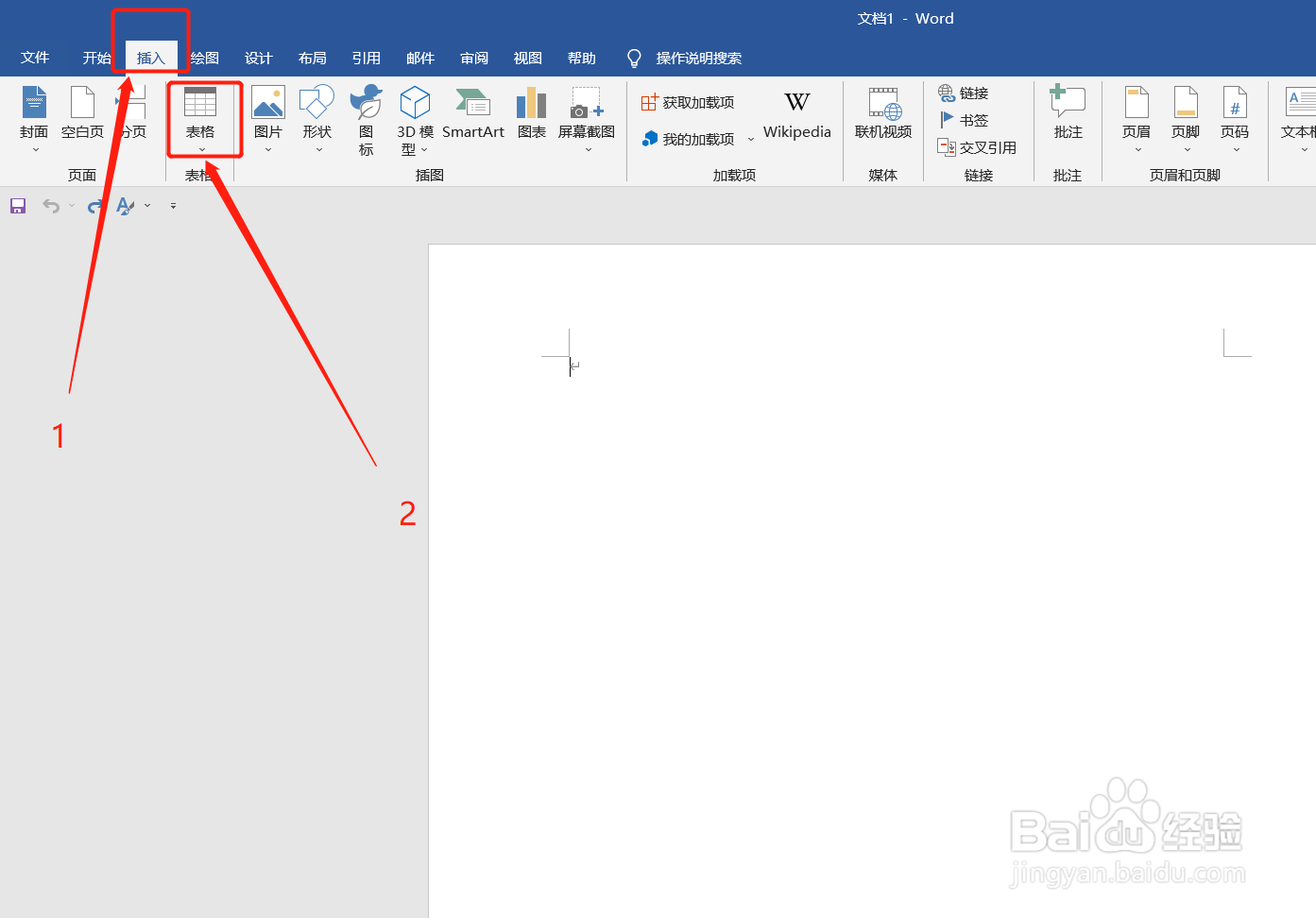Open My Add-ins (我的加载项)
1316x918 pixels.
(x=688, y=139)
